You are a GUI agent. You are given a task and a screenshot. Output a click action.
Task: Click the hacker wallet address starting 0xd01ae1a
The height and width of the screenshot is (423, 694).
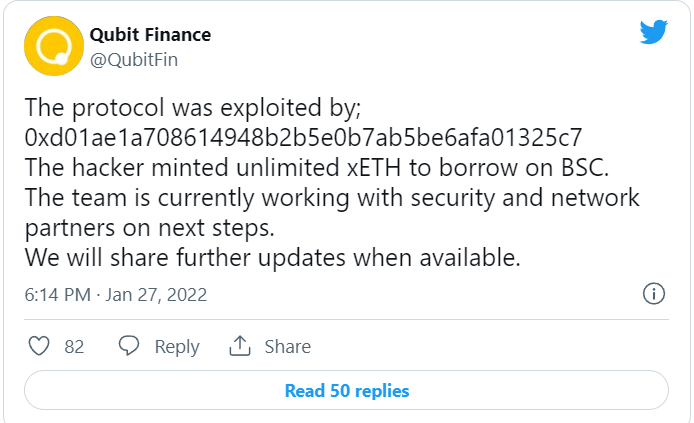point(302,136)
